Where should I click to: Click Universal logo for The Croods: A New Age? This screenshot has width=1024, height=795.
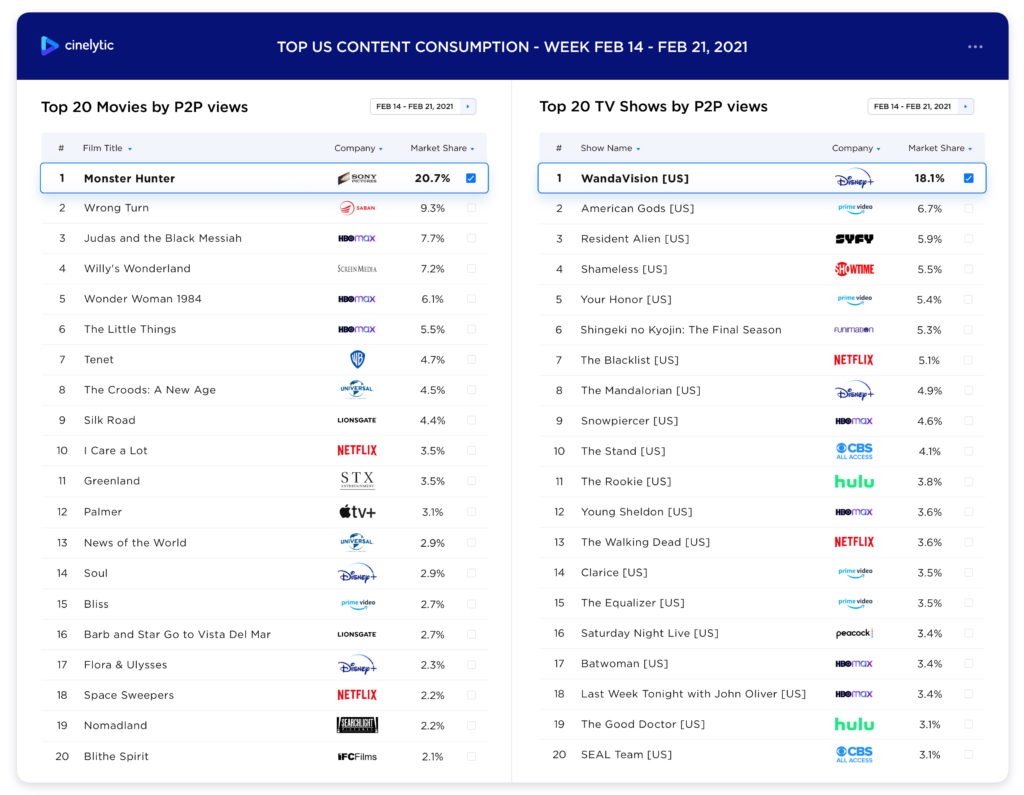click(357, 389)
